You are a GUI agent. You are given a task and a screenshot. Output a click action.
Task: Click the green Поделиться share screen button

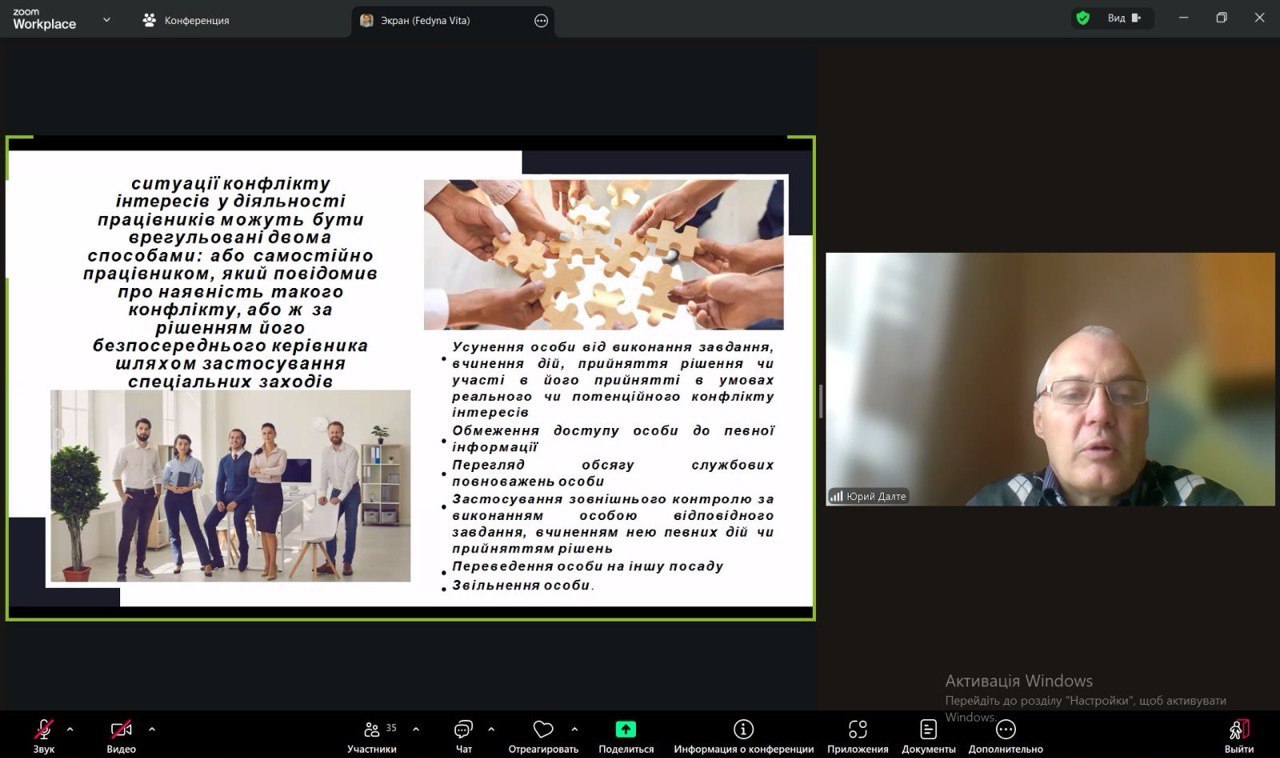[626, 730]
